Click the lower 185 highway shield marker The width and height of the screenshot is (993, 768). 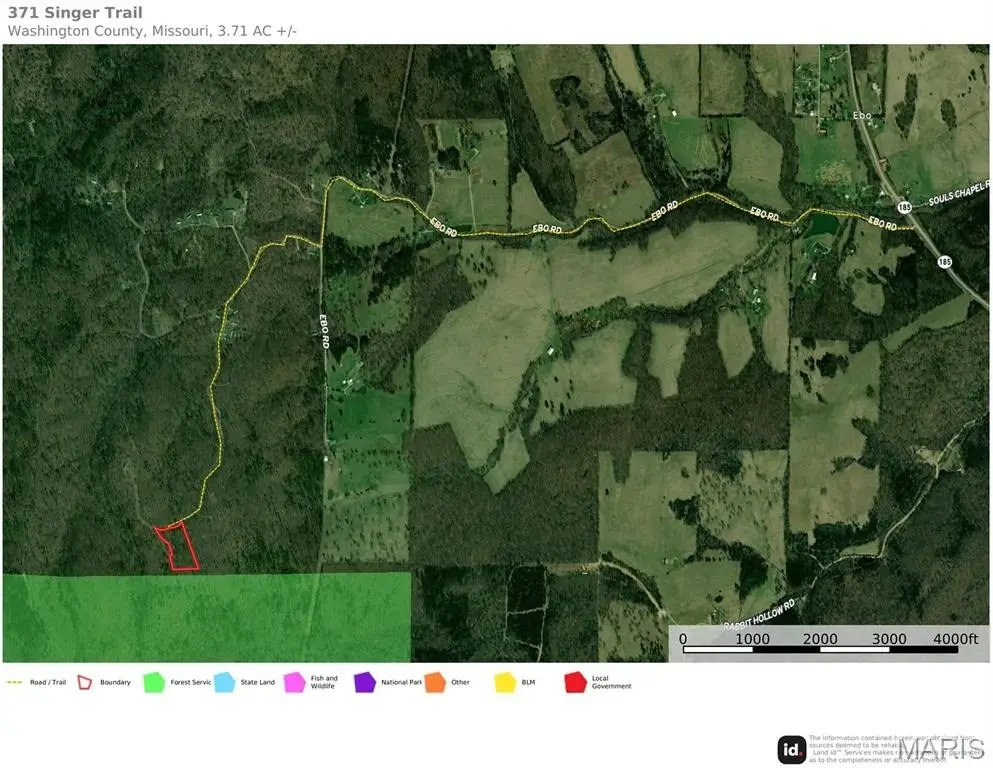(x=944, y=261)
